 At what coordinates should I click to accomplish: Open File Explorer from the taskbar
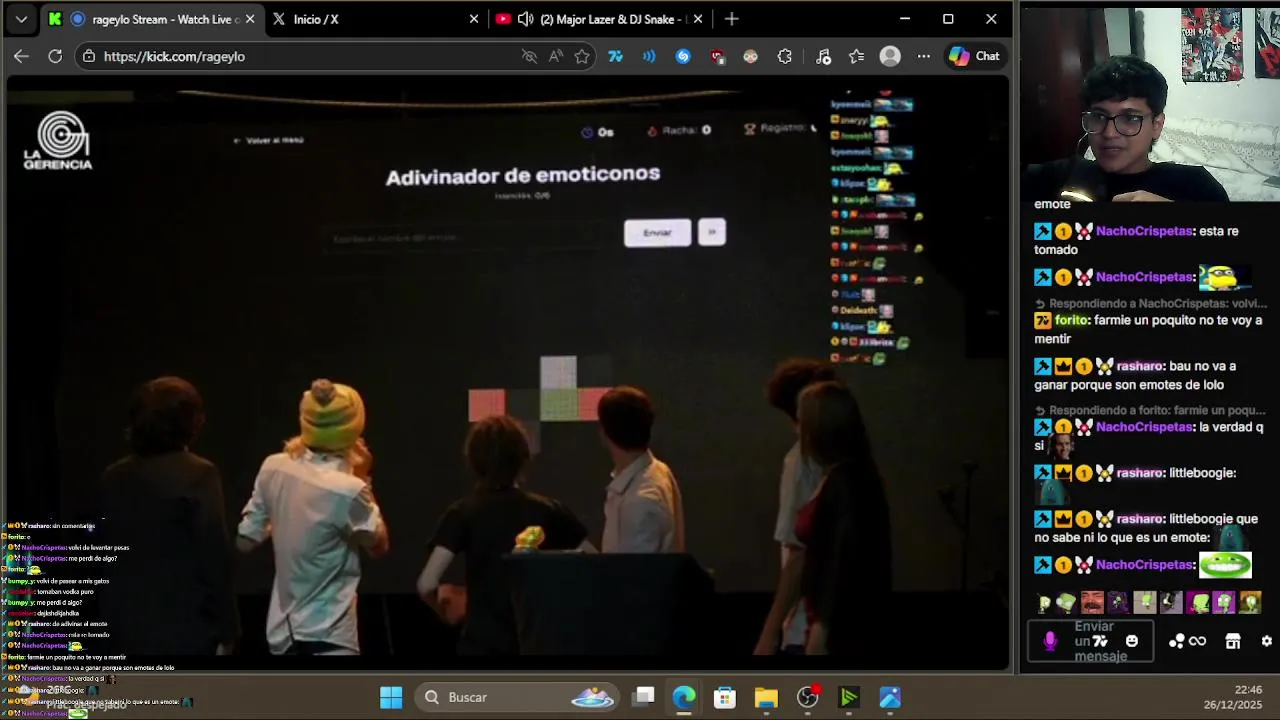(x=766, y=697)
